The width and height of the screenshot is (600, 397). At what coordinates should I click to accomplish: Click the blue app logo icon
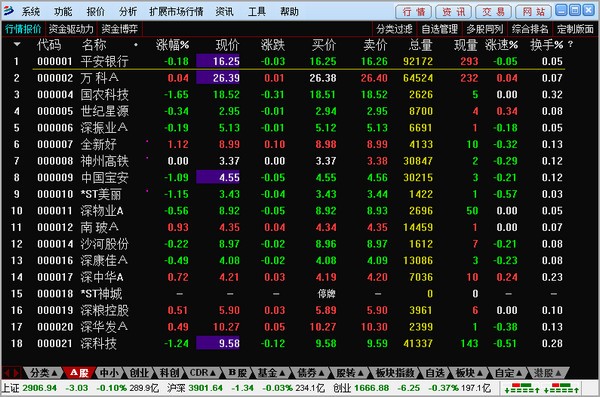[8, 11]
